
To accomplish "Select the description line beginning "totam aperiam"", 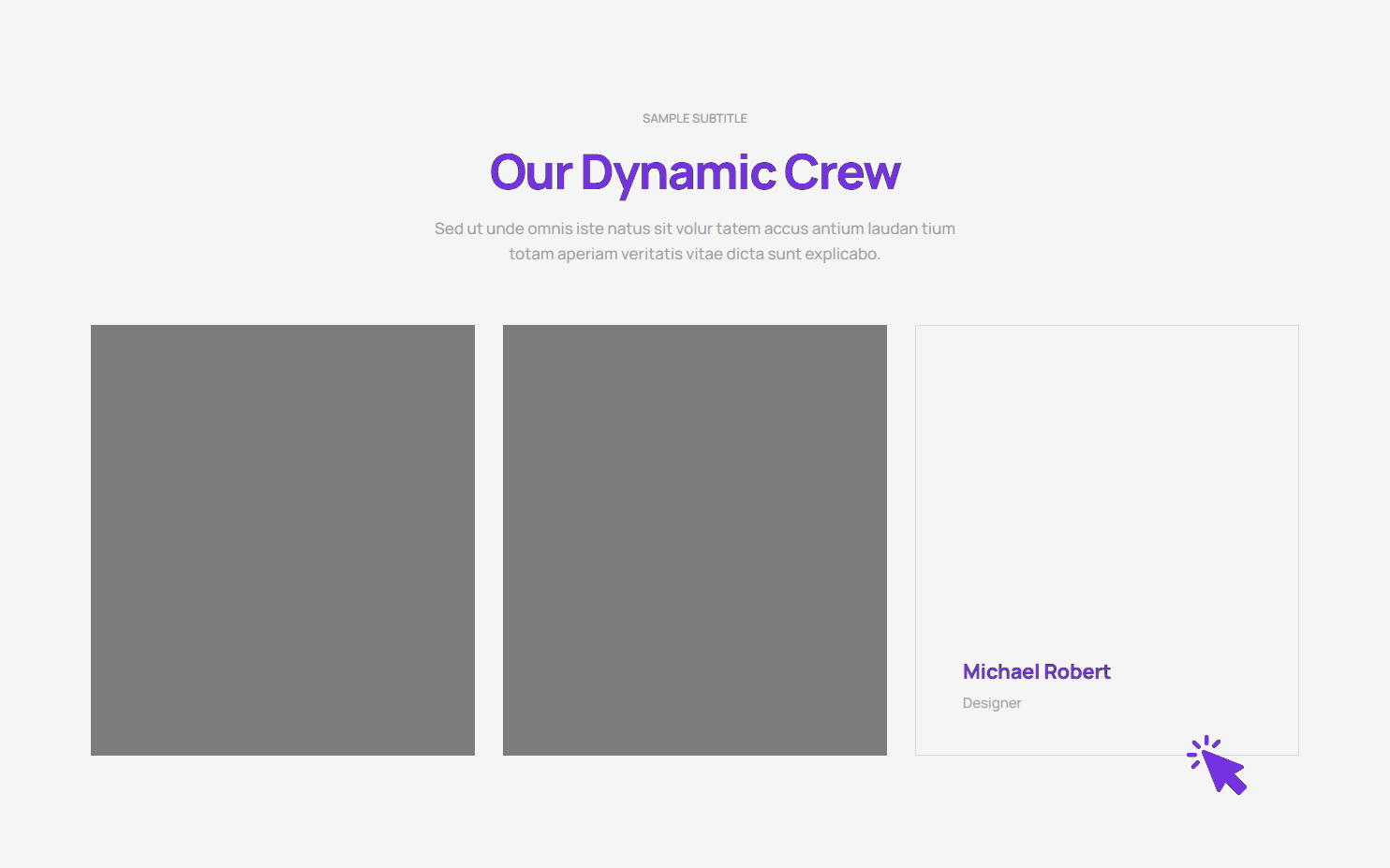I will point(694,254).
